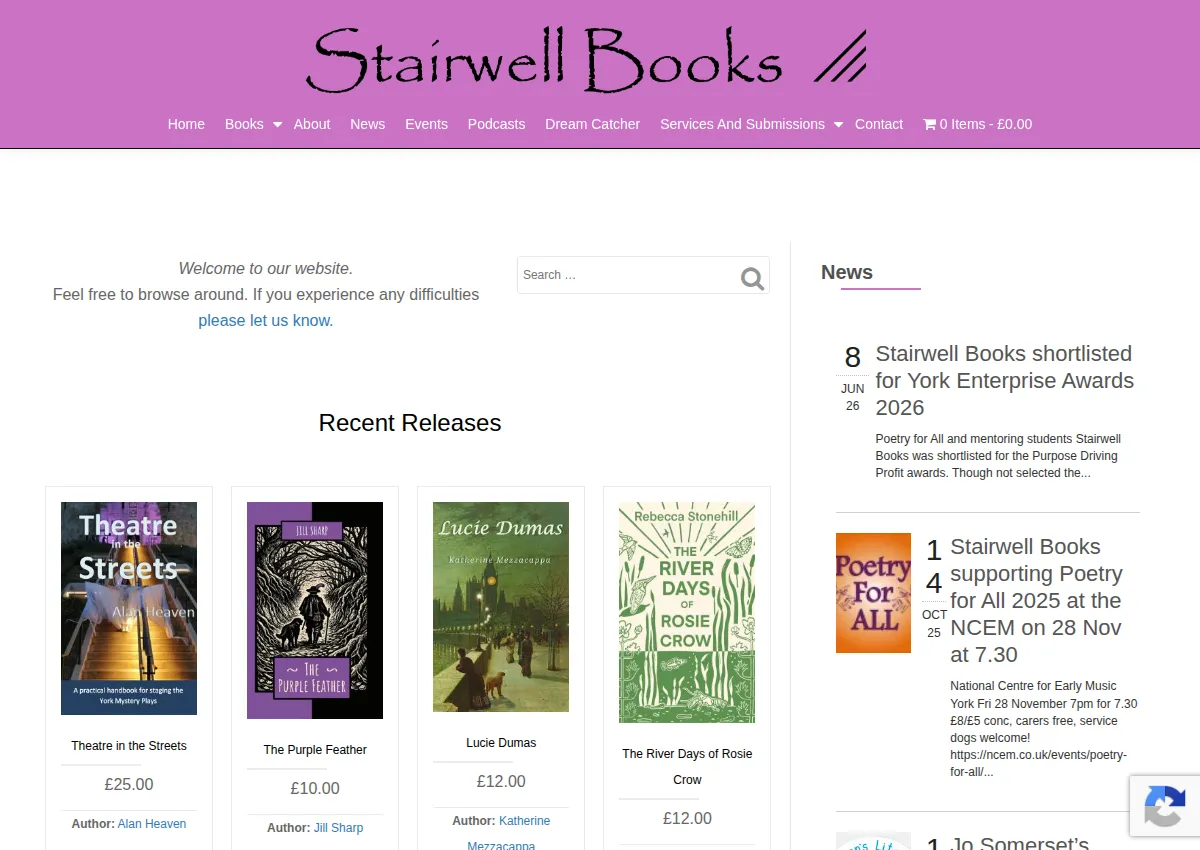Click the 'News' sidebar heading
Viewport: 1200px width, 850px height.
[847, 272]
